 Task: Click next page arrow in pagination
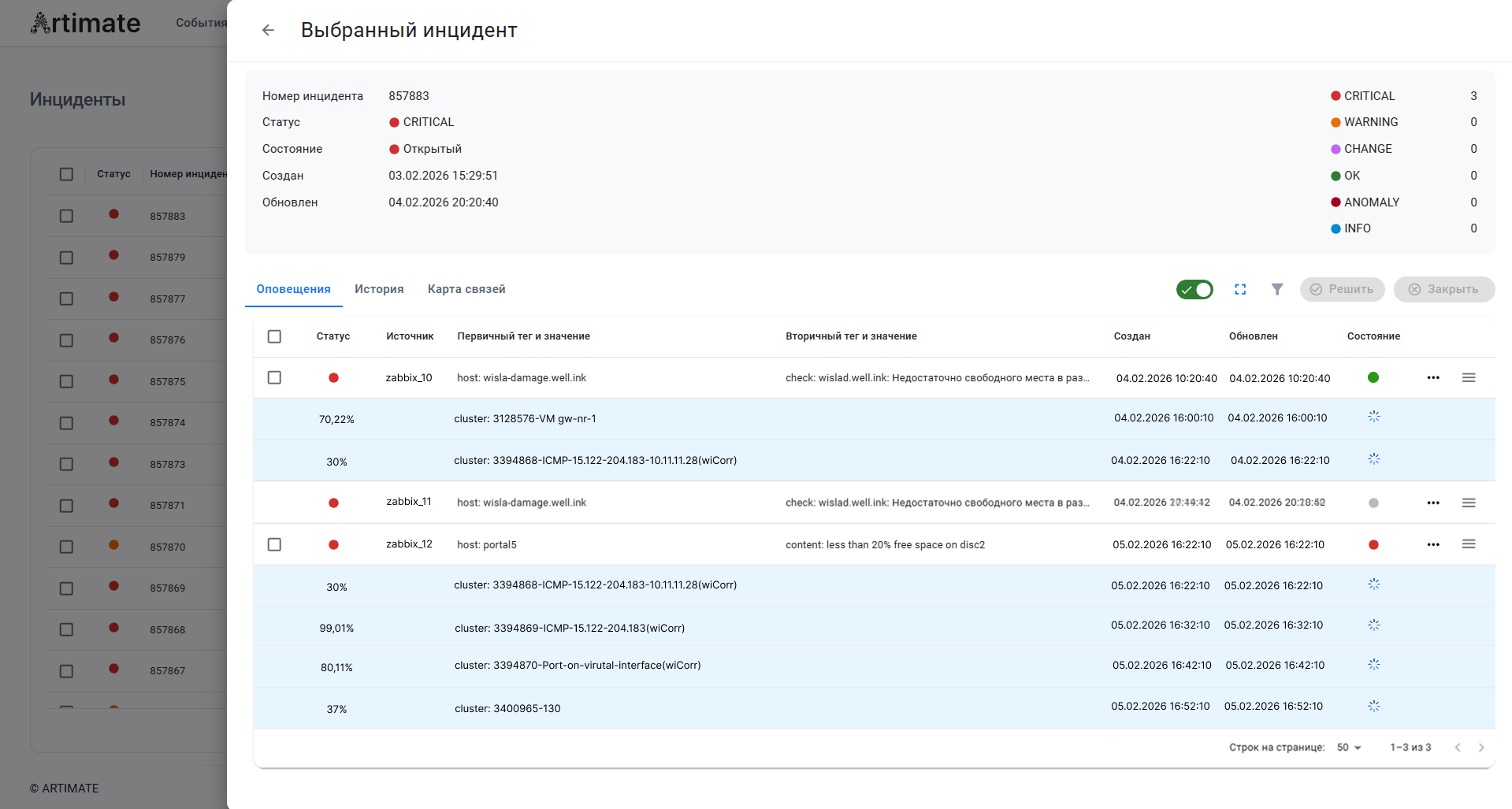coord(1481,748)
